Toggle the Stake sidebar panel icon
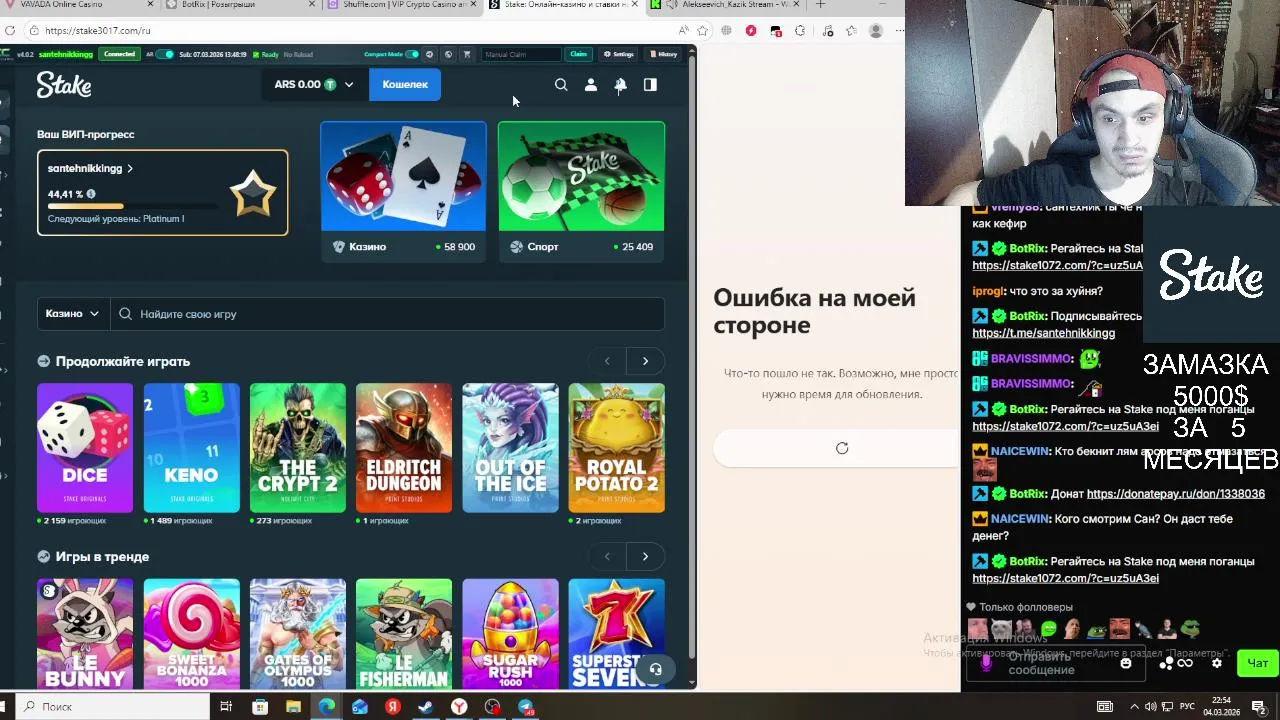Image resolution: width=1280 pixels, height=720 pixels. click(650, 85)
